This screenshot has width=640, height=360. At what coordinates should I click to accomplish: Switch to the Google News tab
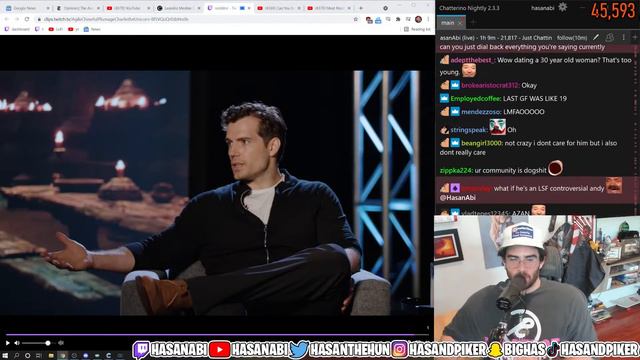[28, 8]
